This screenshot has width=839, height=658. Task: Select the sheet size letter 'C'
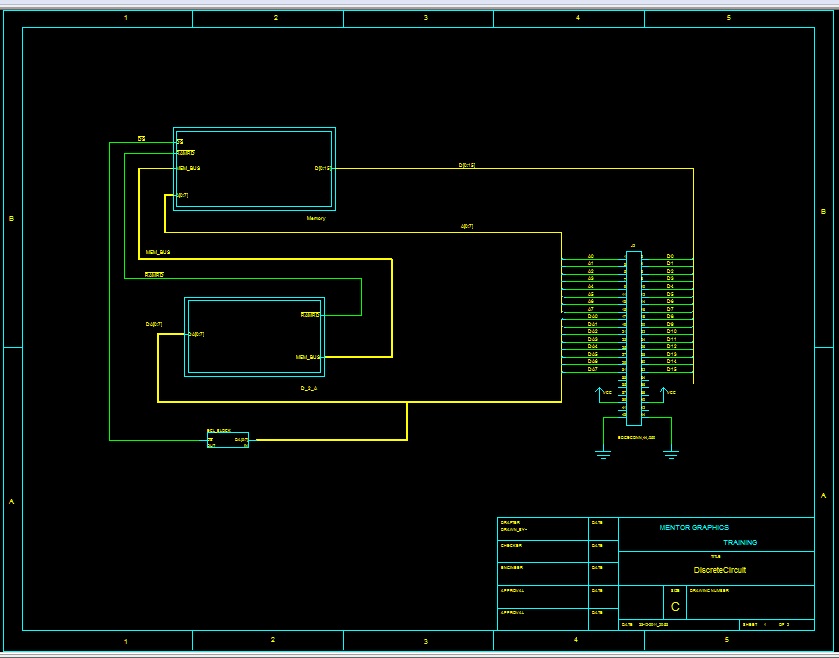(x=675, y=607)
